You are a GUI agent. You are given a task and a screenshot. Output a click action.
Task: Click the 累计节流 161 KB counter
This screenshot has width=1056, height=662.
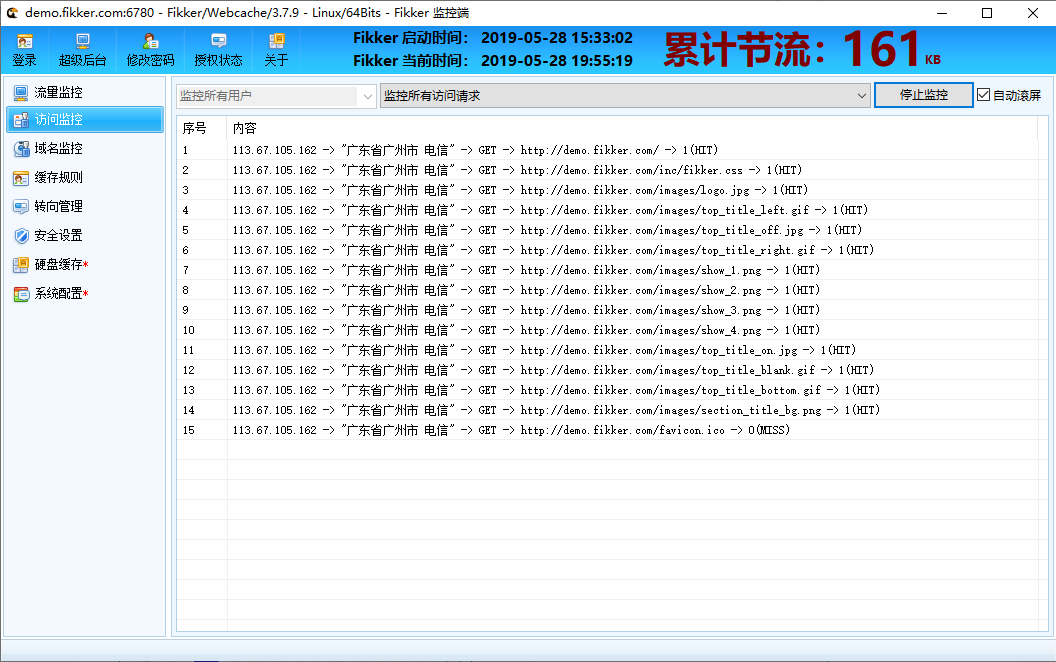point(801,49)
